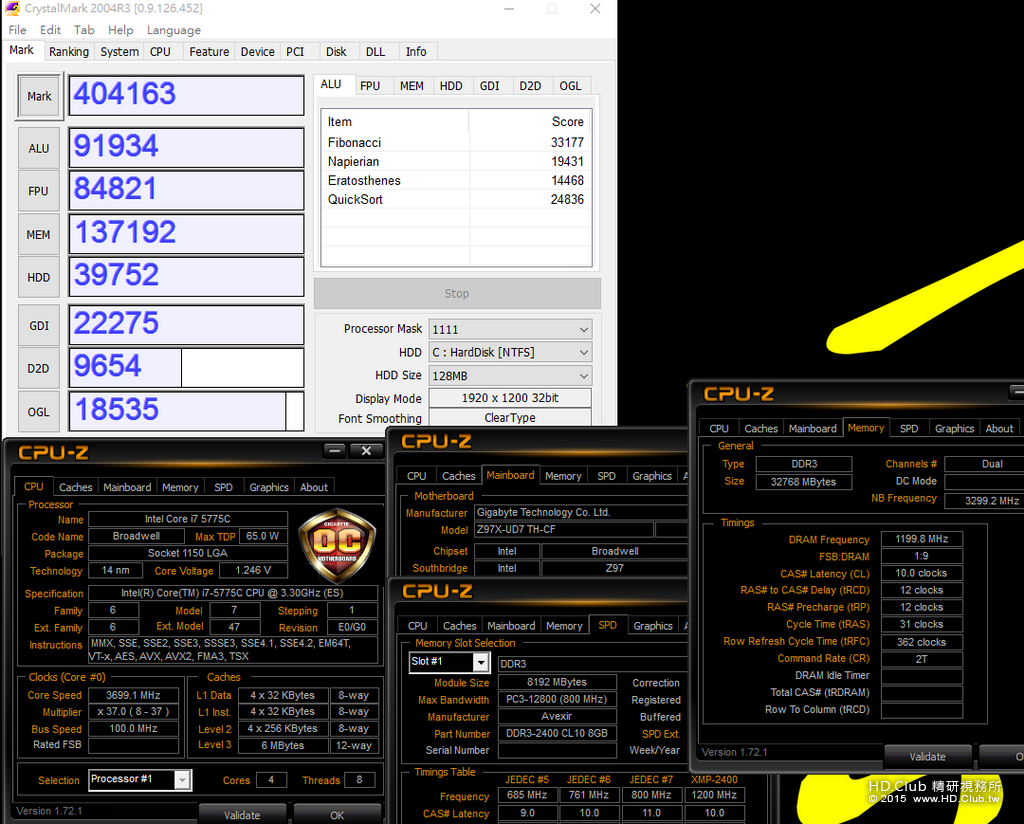1024x824 pixels.
Task: Run the GDI benchmark button
Action: (x=39, y=325)
